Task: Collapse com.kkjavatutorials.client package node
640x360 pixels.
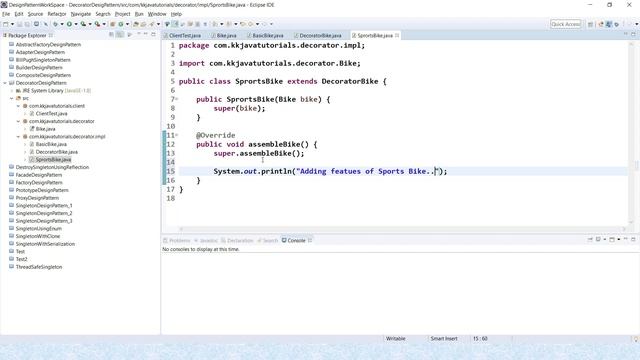Action: click(18, 106)
